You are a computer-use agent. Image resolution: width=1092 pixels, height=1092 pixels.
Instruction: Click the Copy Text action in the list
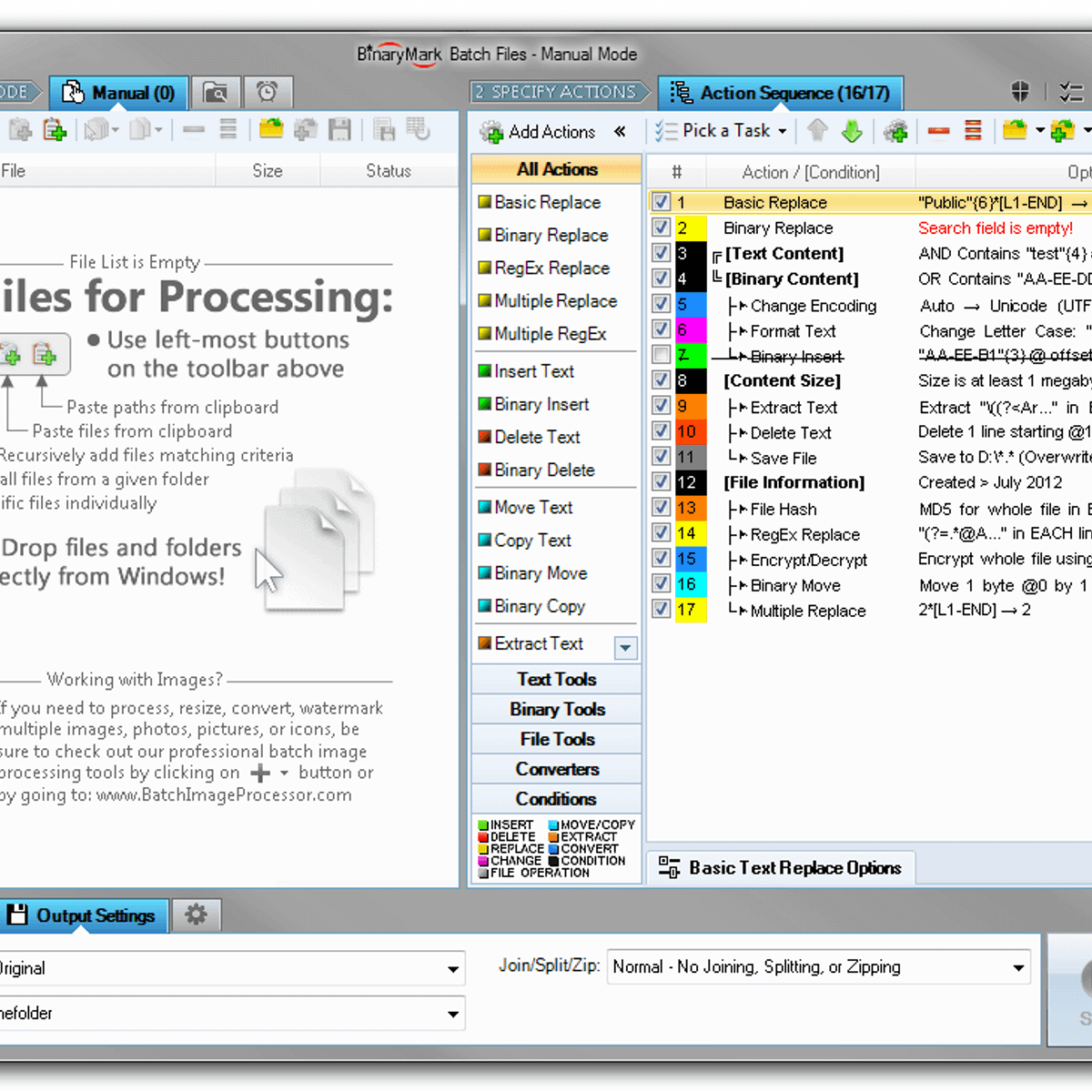[532, 541]
